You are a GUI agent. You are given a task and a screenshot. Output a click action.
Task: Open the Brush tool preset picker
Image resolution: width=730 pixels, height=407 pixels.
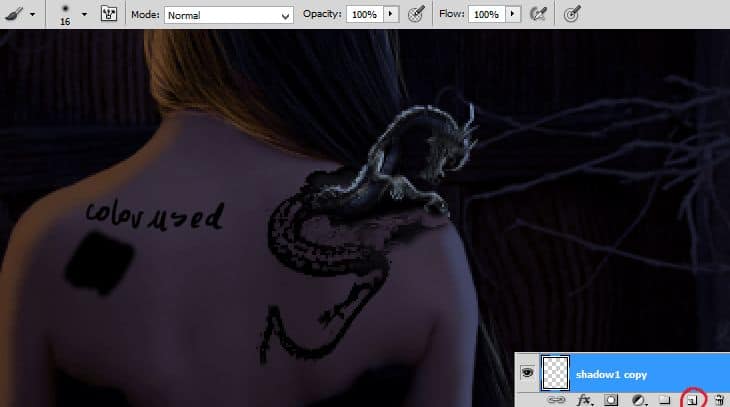(x=20, y=15)
